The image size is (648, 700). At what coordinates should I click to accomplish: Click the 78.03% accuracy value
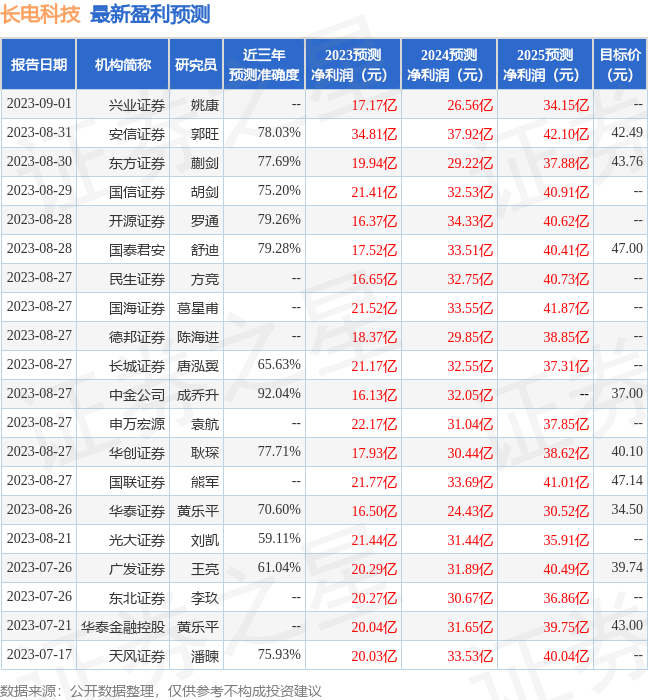coord(279,133)
